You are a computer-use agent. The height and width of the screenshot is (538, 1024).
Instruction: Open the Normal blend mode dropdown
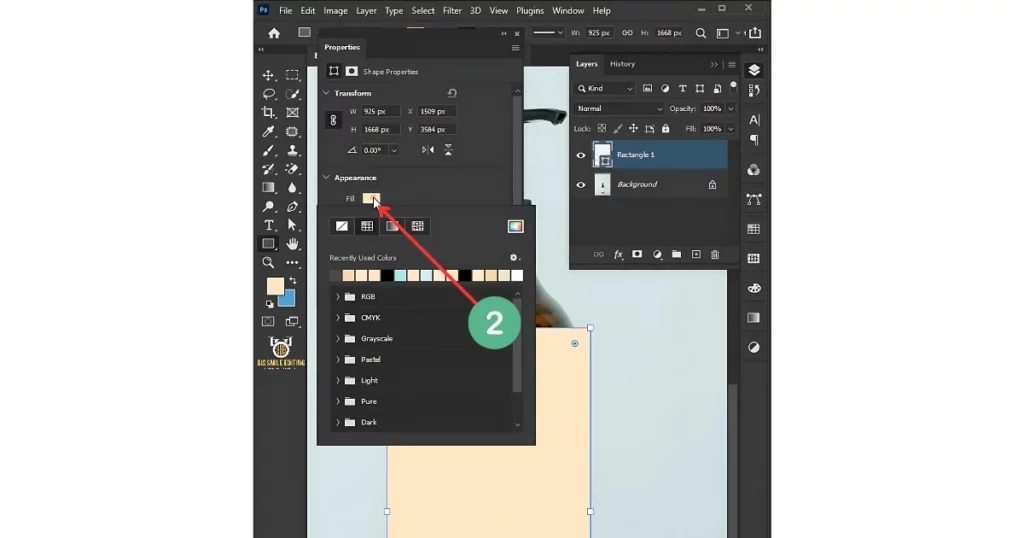tap(619, 109)
